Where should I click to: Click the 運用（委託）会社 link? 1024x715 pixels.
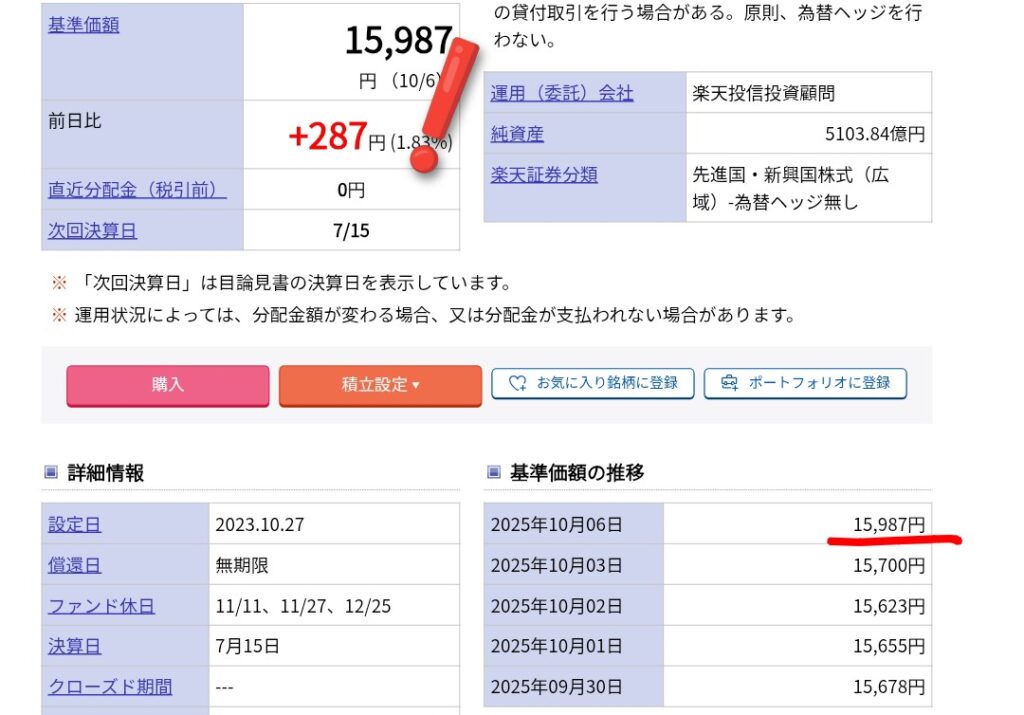click(561, 93)
